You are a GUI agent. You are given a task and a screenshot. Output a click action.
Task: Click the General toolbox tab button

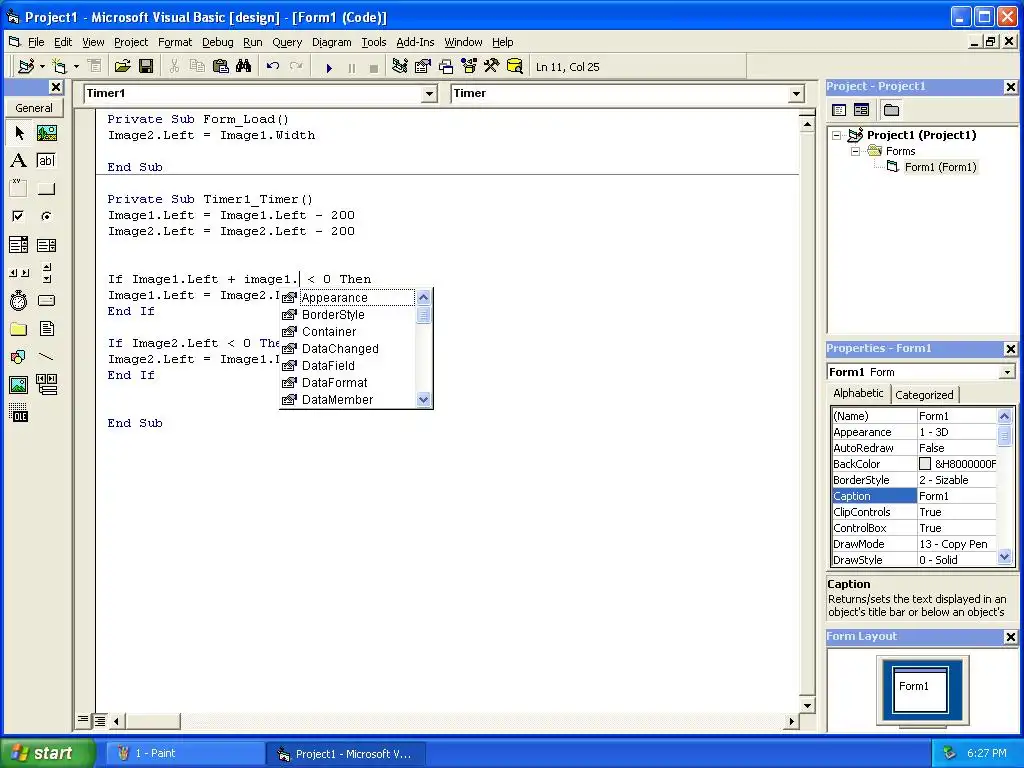[34, 108]
